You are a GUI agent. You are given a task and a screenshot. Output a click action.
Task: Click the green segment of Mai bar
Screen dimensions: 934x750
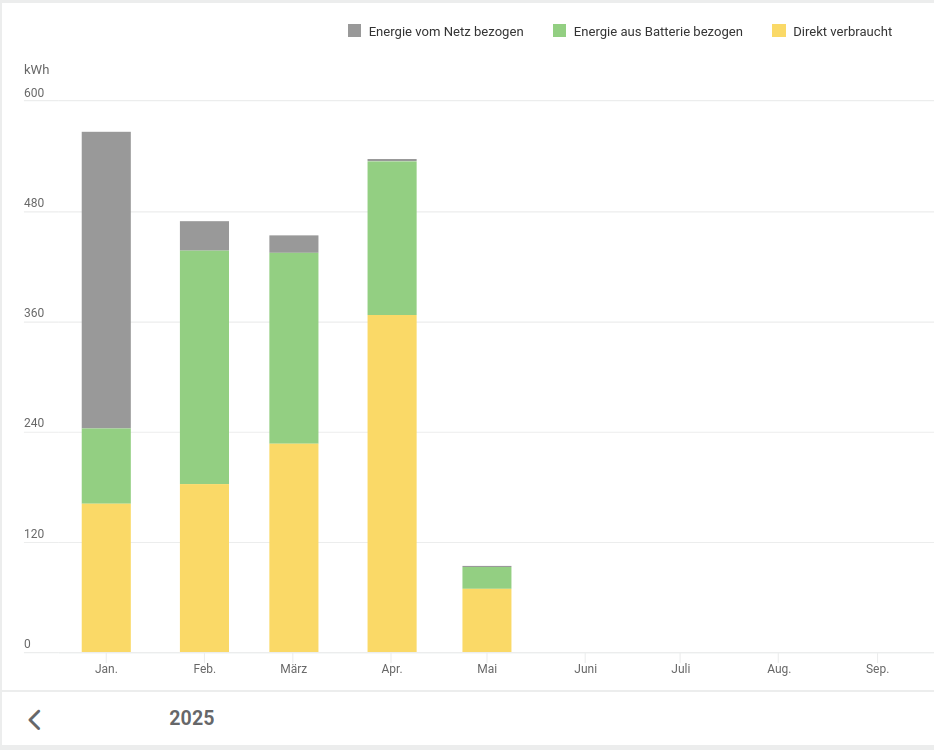pyautogui.click(x=487, y=578)
